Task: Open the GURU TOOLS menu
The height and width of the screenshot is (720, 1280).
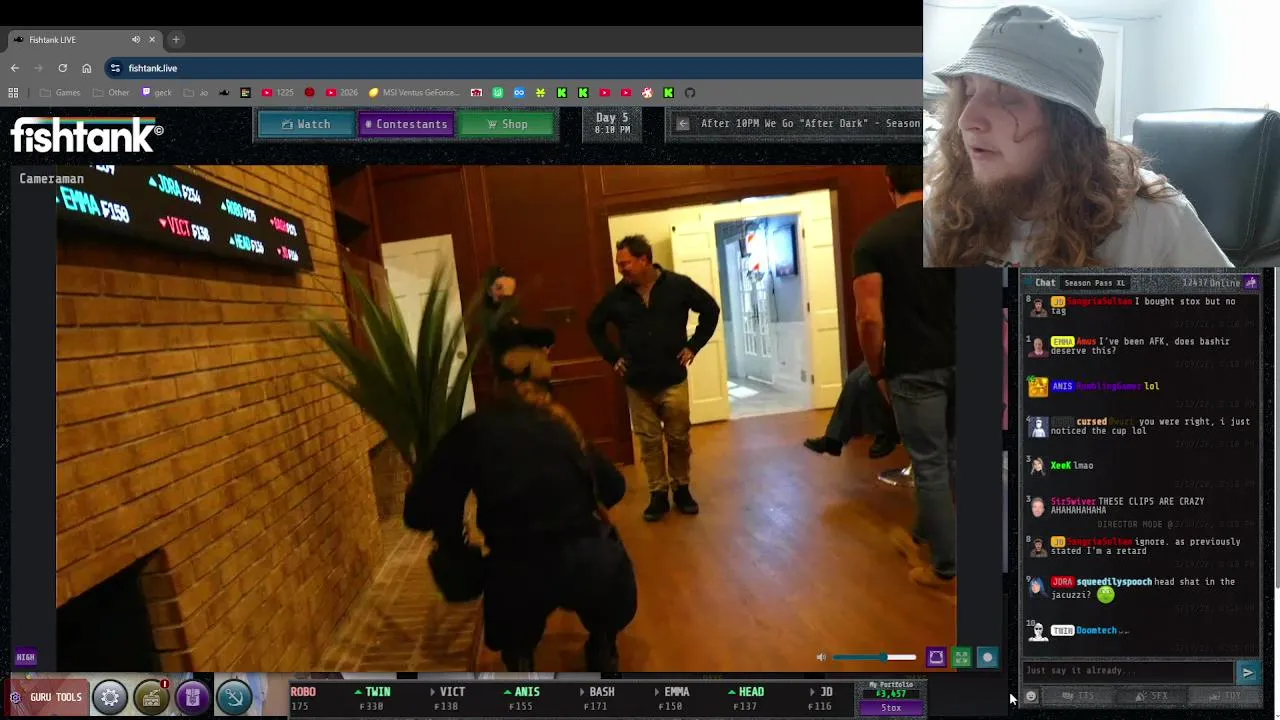Action: [46, 697]
